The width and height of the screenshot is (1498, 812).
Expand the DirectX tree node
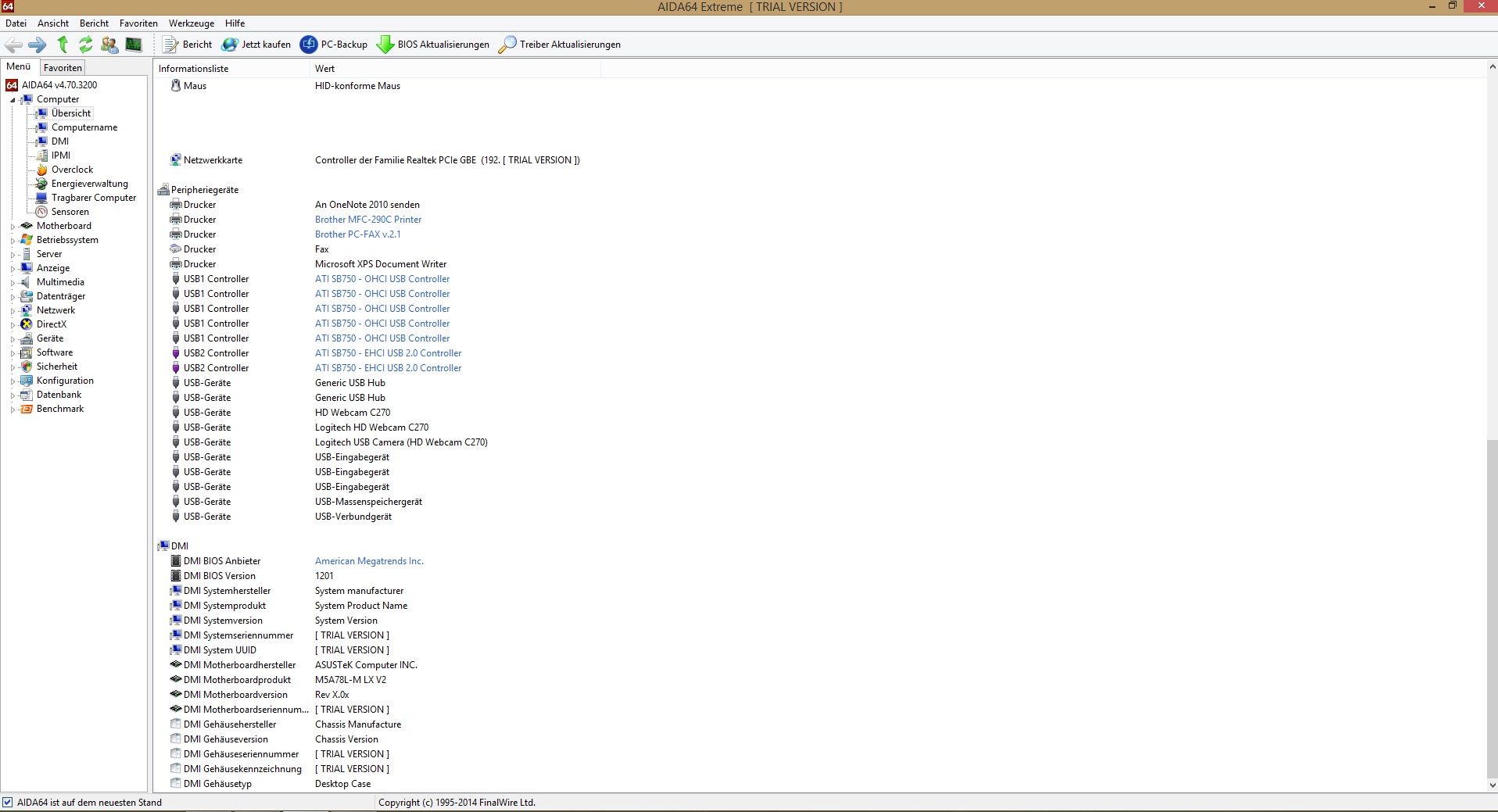pyautogui.click(x=13, y=325)
